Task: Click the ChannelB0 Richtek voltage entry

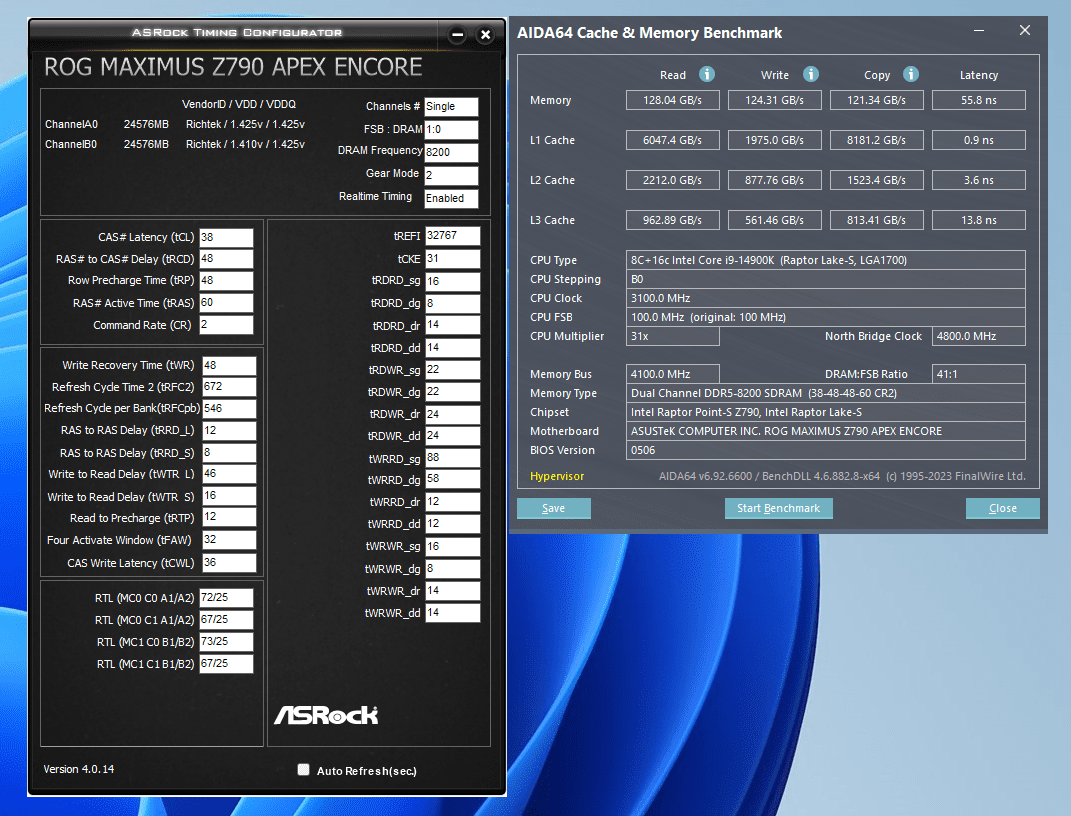Action: 245,144
